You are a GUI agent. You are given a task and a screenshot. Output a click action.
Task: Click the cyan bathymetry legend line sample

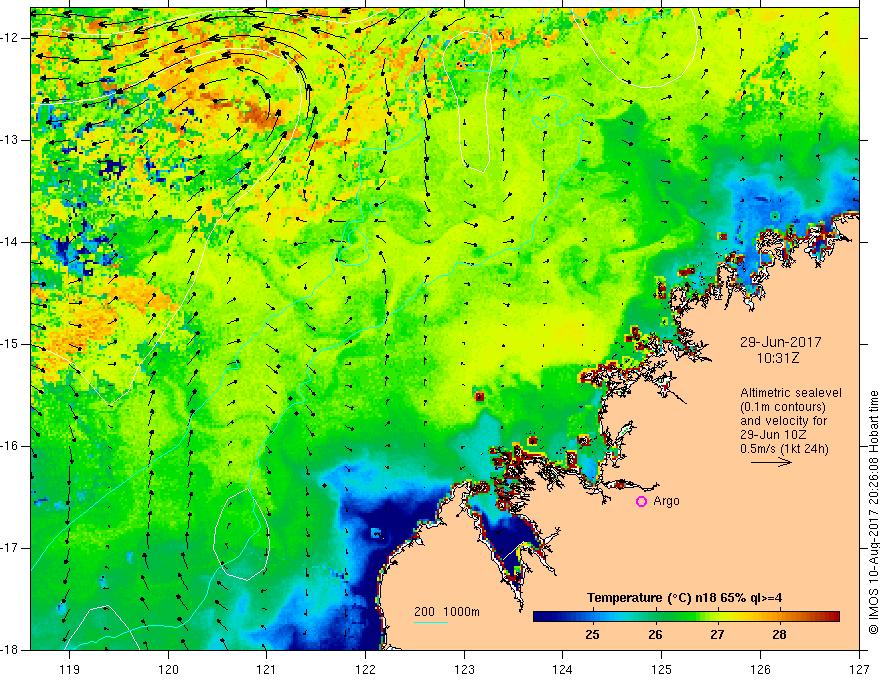point(431,622)
